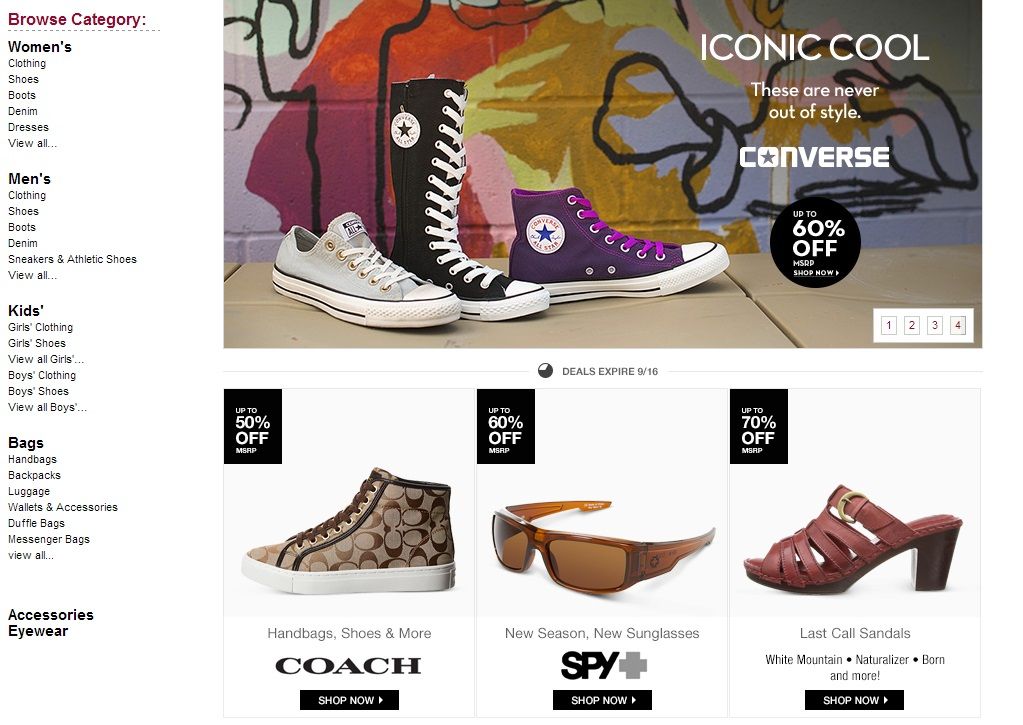Open the Accessories category

51,615
